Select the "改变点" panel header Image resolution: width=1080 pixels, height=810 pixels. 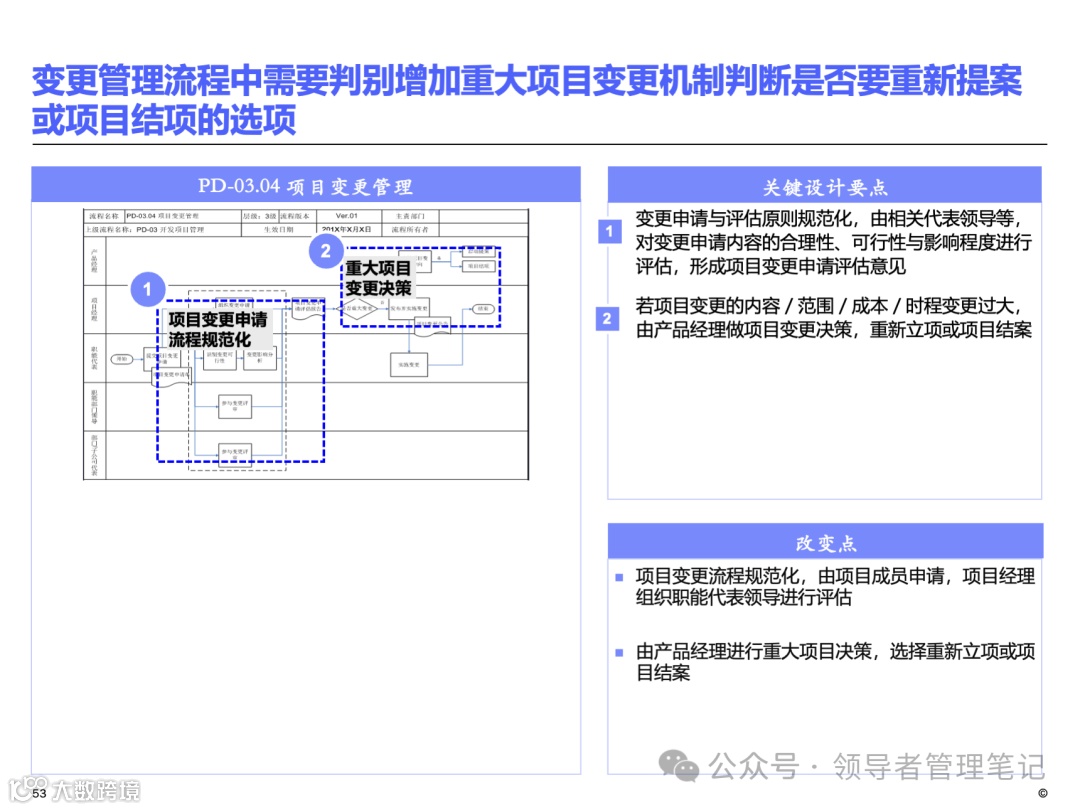[x=825, y=542]
